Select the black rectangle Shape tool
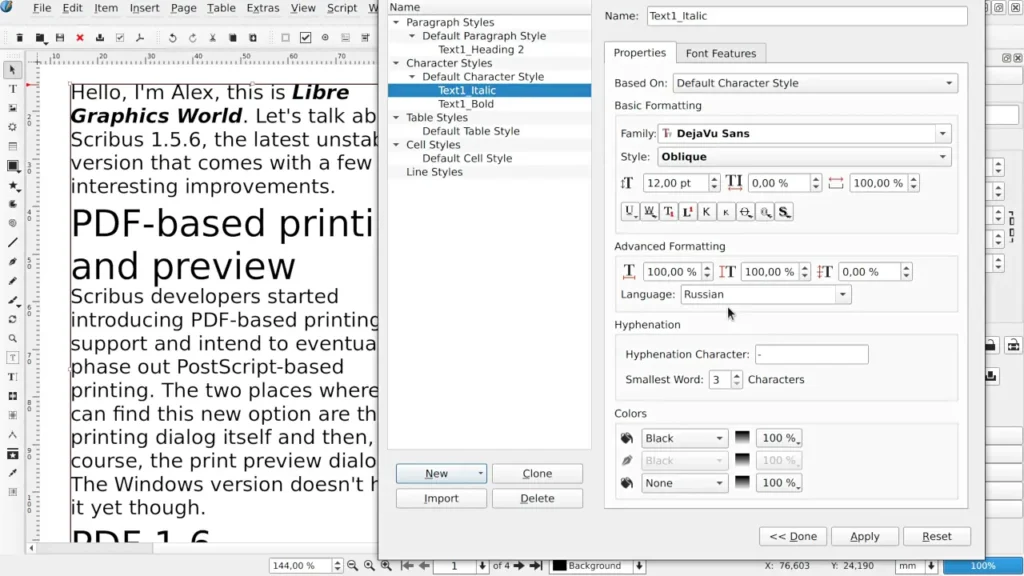The image size is (1024, 576). coord(12,166)
